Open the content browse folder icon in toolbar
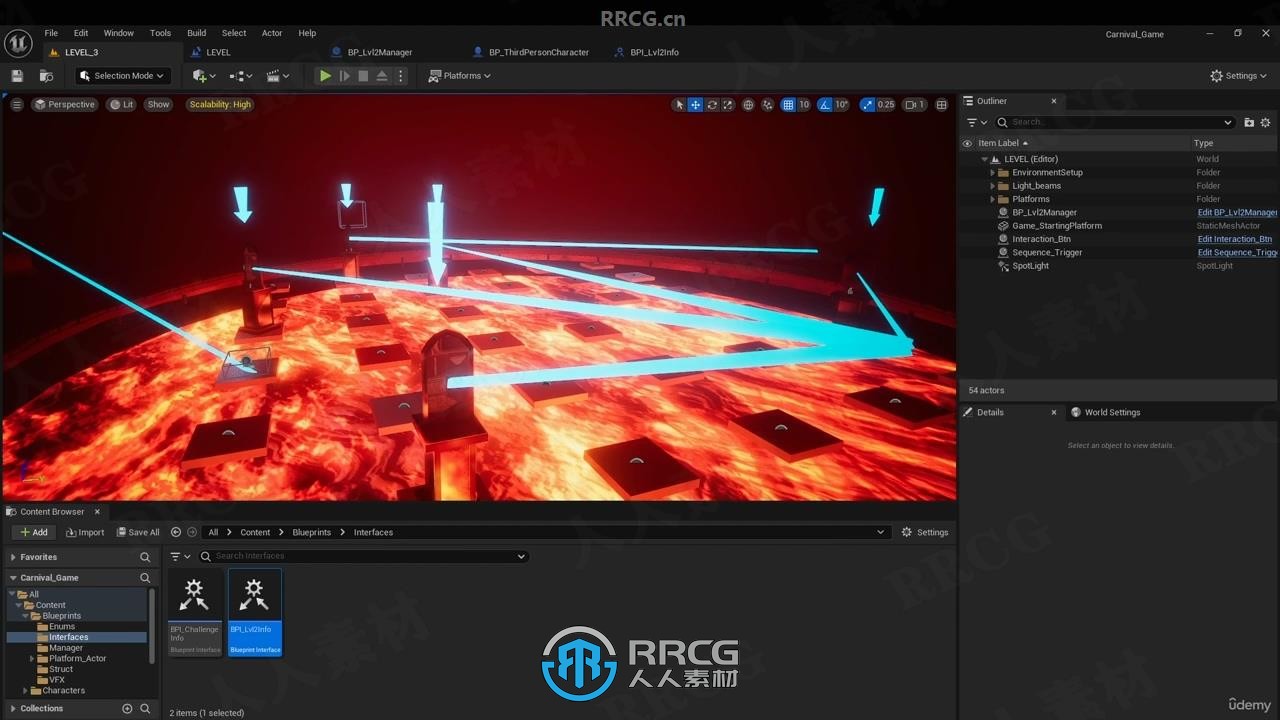This screenshot has height=720, width=1280. coord(46,76)
